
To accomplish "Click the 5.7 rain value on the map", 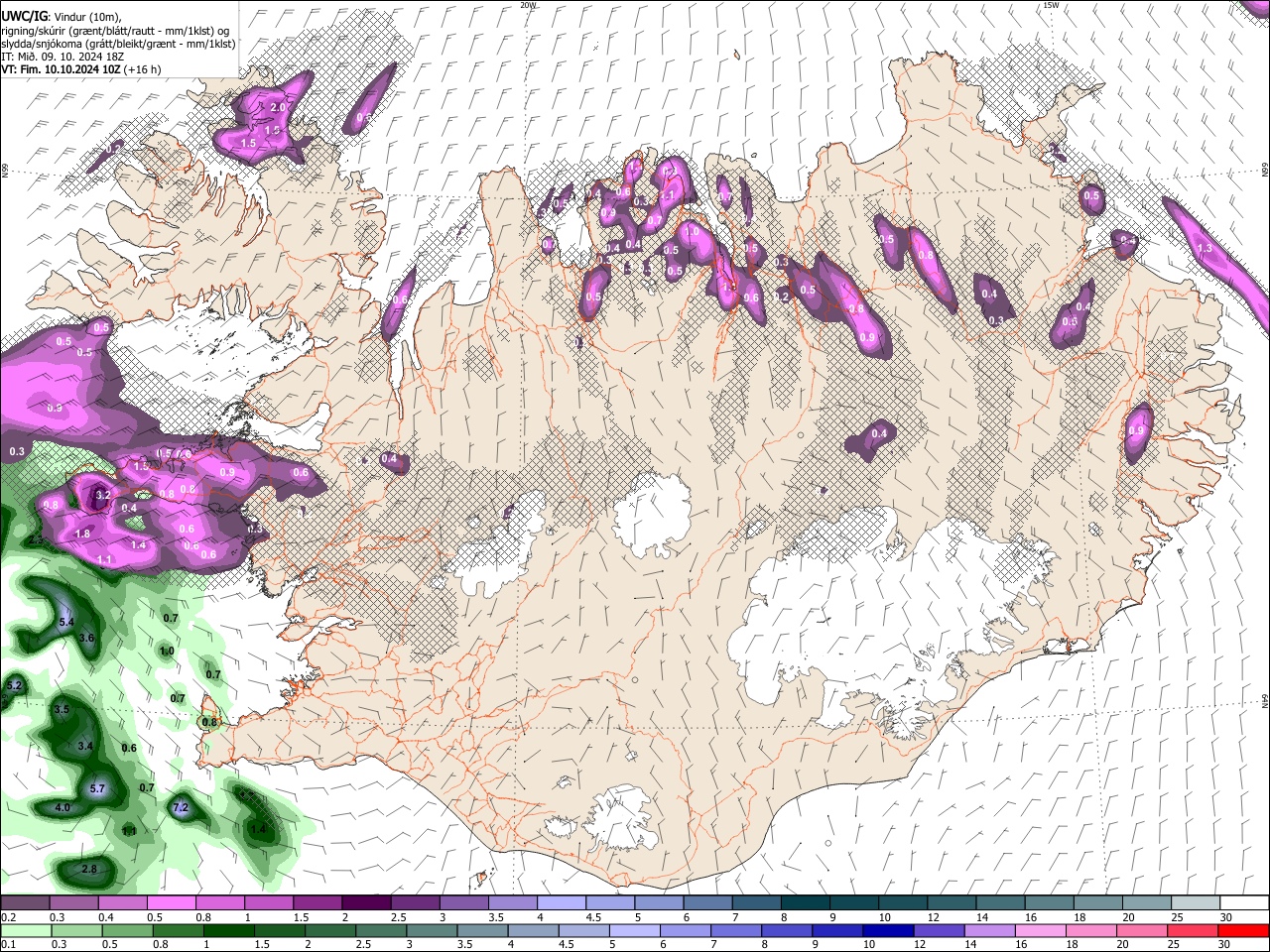I will [x=97, y=788].
